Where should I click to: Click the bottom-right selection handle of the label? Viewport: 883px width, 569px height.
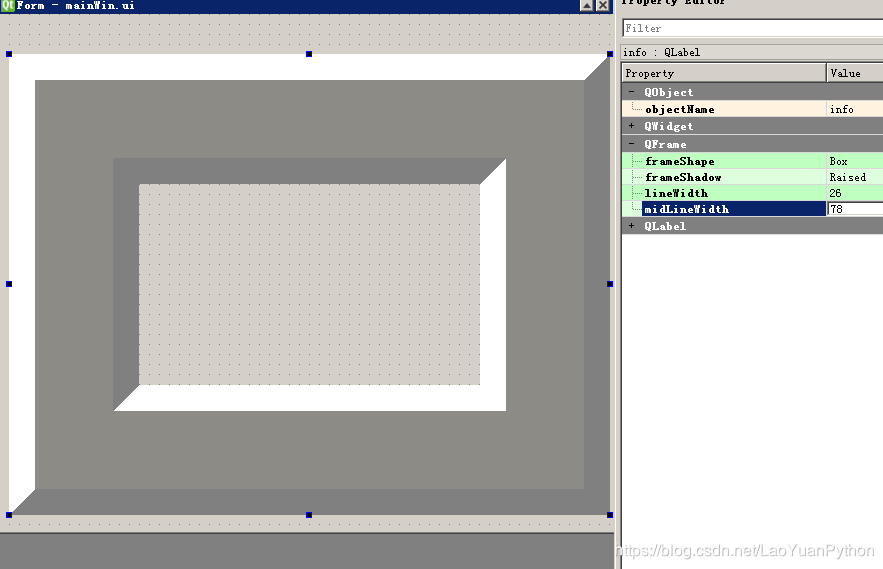610,515
